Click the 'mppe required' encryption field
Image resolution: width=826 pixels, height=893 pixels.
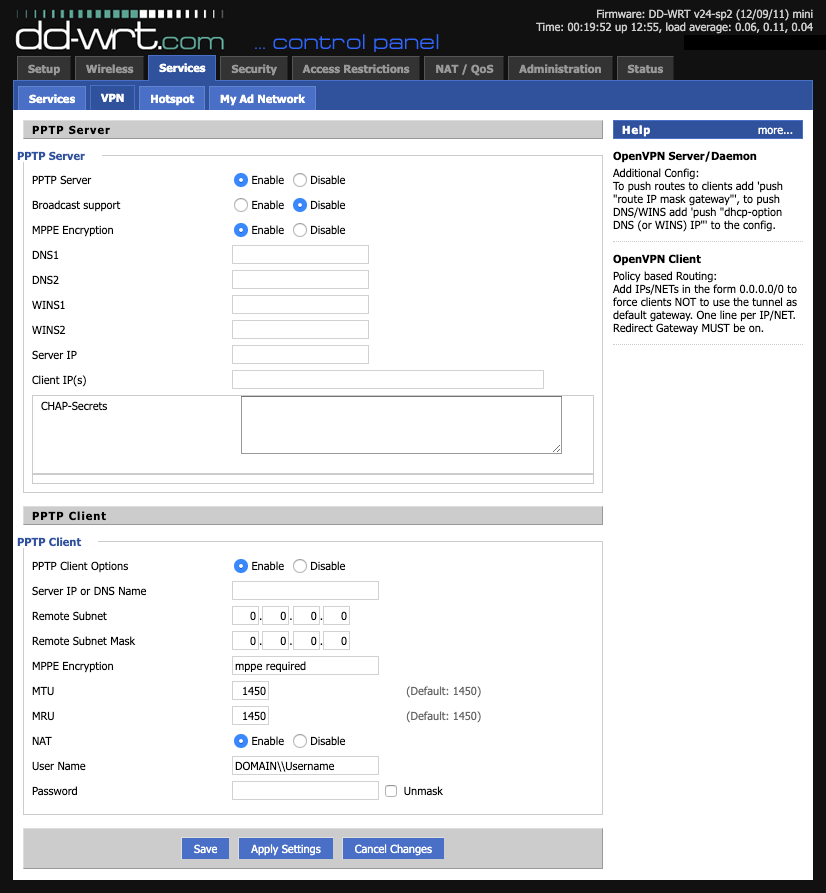click(305, 666)
